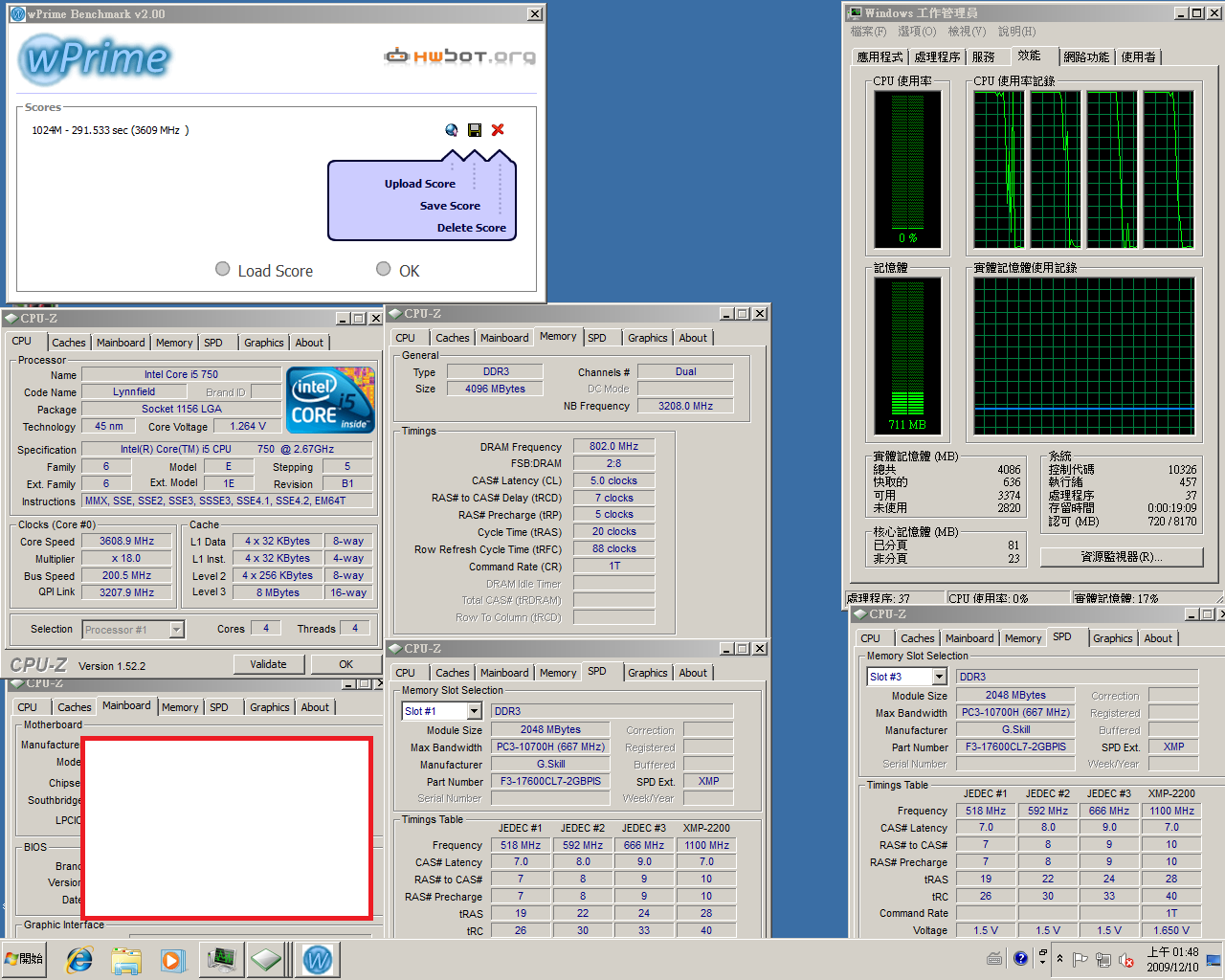Switch to 使用者 tab in Task Manager
The width and height of the screenshot is (1225, 980).
(x=1138, y=57)
